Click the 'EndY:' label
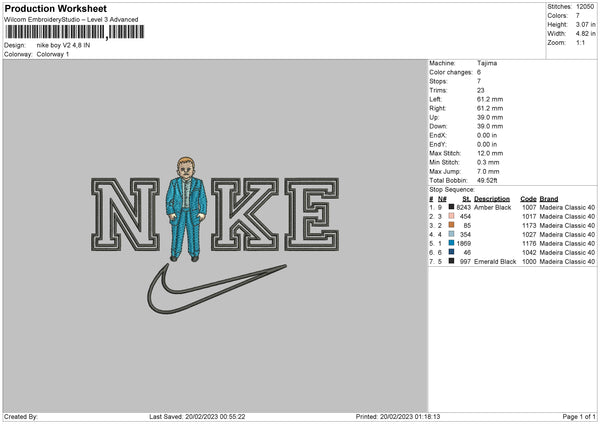The image size is (600, 424). (x=438, y=145)
